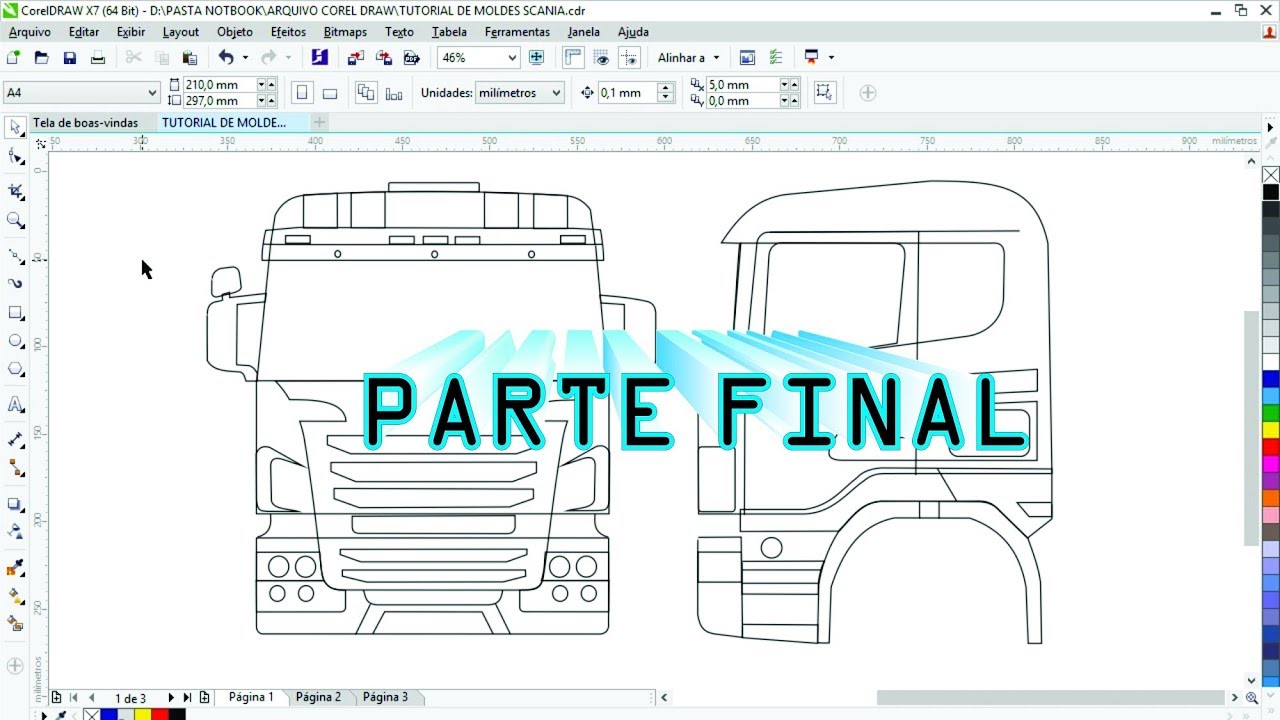
Task: Click the New document icon
Action: (14, 58)
